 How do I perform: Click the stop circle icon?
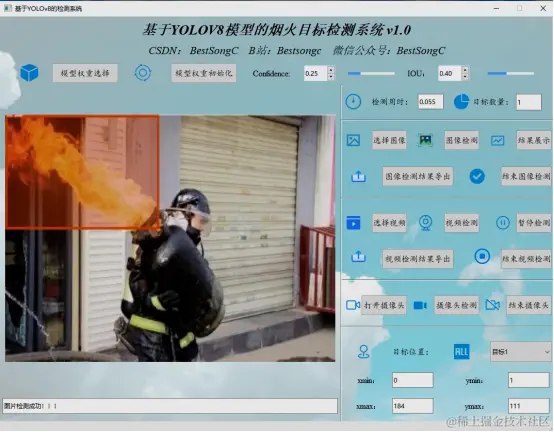coord(482,256)
